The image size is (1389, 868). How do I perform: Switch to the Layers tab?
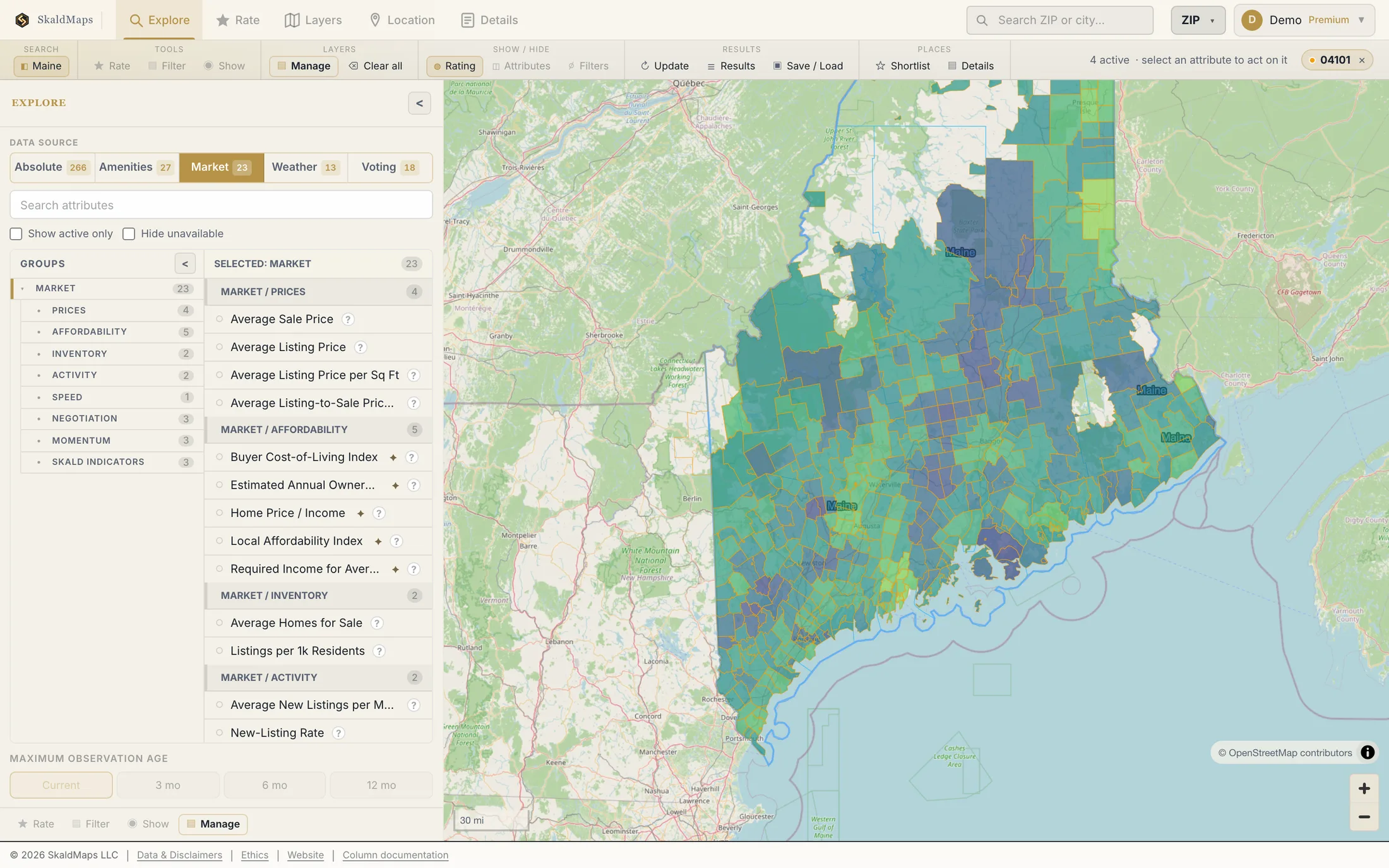(313, 20)
